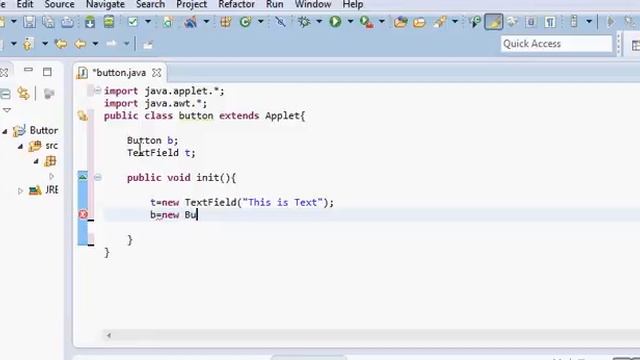Open the Coverage button dropdown arrow
This screenshot has width=640, height=360.
coord(382,22)
